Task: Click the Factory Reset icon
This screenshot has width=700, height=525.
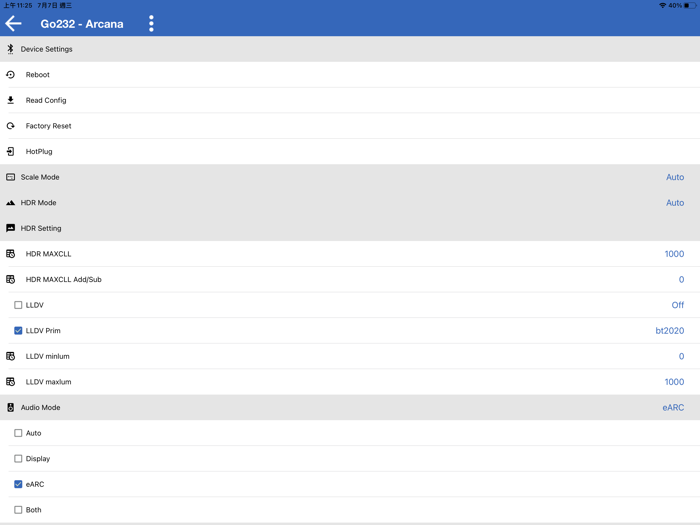Action: point(10,126)
